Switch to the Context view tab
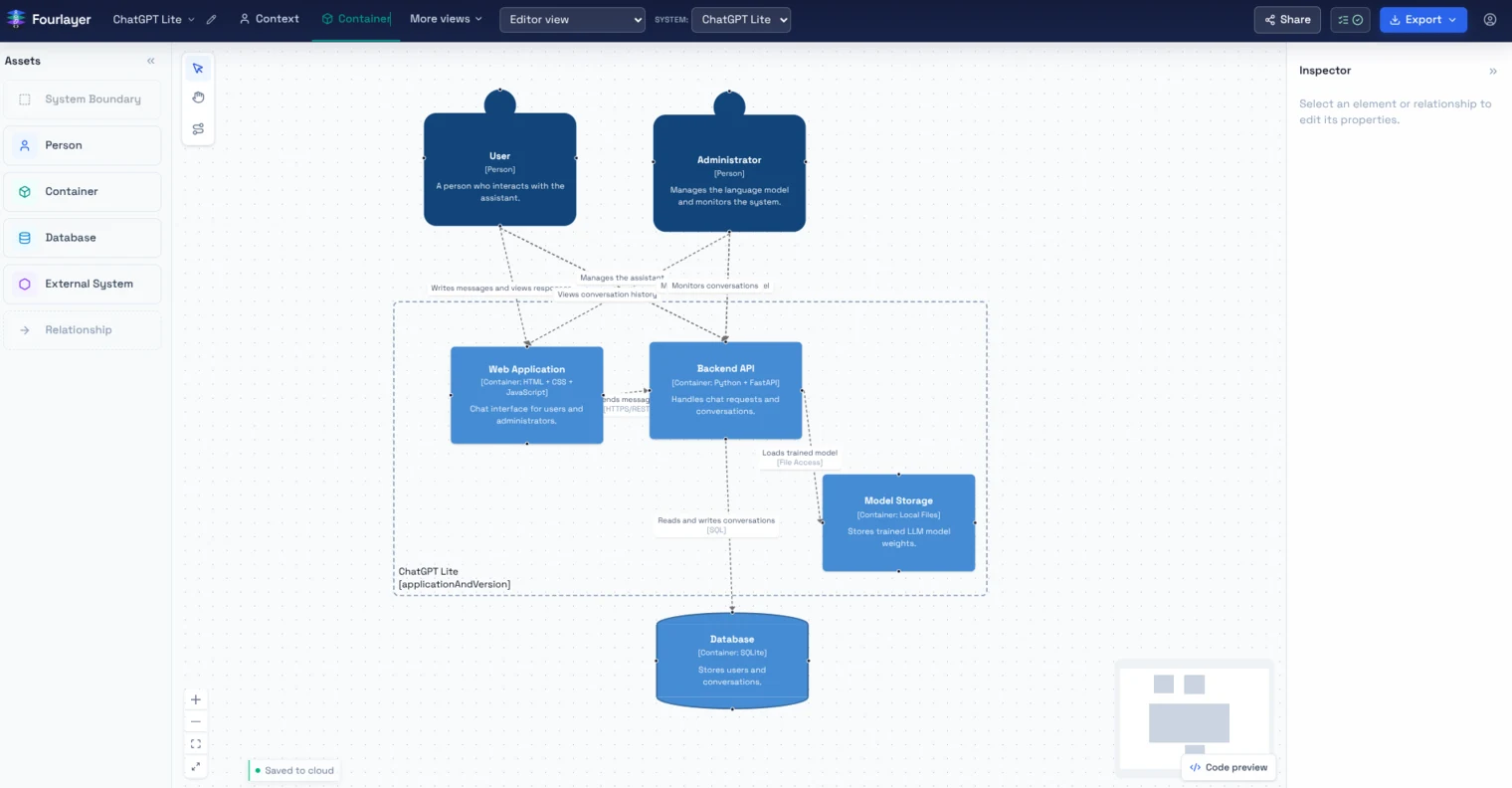Screen dimensions: 1512x788 coord(269,19)
